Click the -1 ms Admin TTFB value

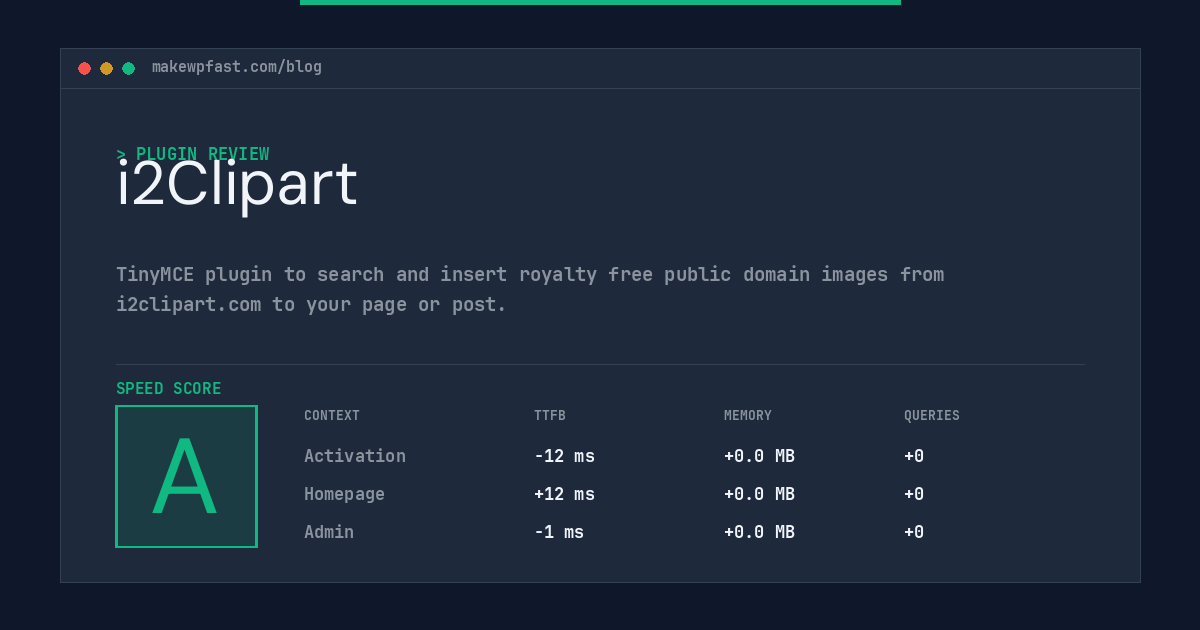[x=559, y=532]
